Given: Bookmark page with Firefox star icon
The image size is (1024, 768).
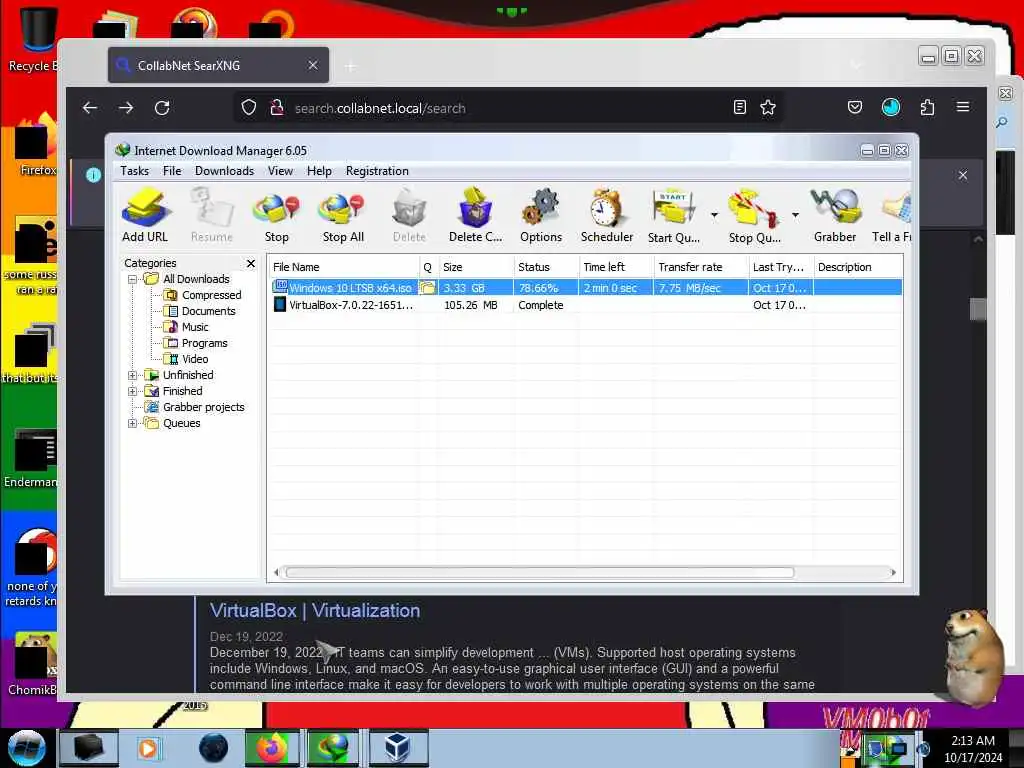Looking at the screenshot, I should [768, 108].
